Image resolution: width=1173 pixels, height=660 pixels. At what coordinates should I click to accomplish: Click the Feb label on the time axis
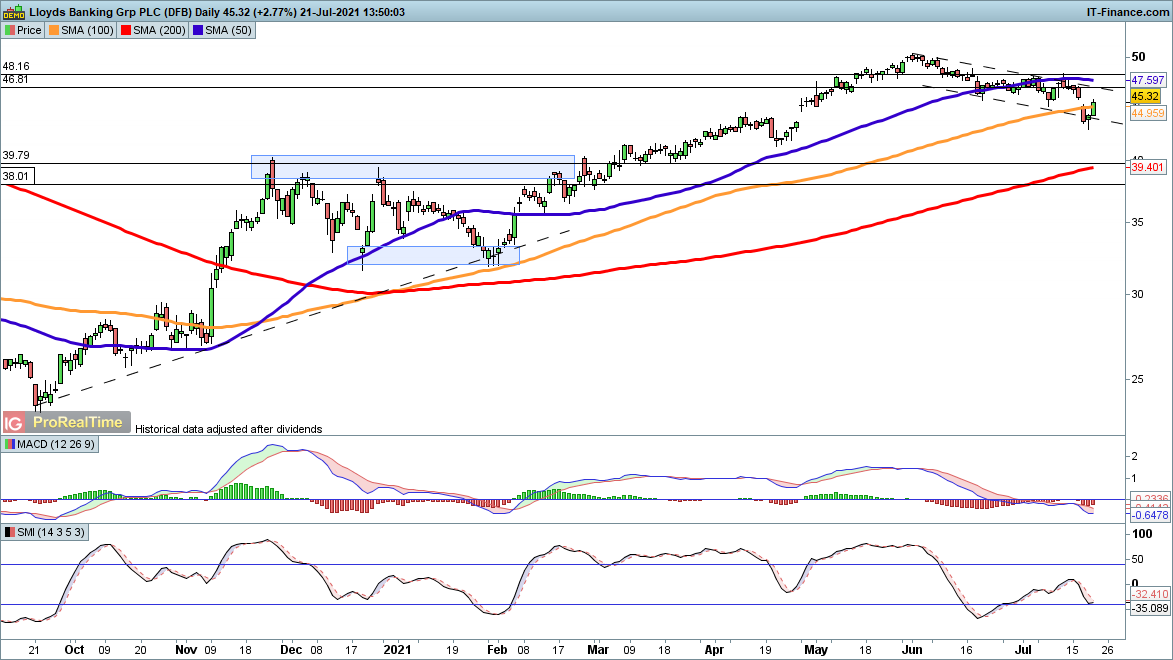point(497,650)
